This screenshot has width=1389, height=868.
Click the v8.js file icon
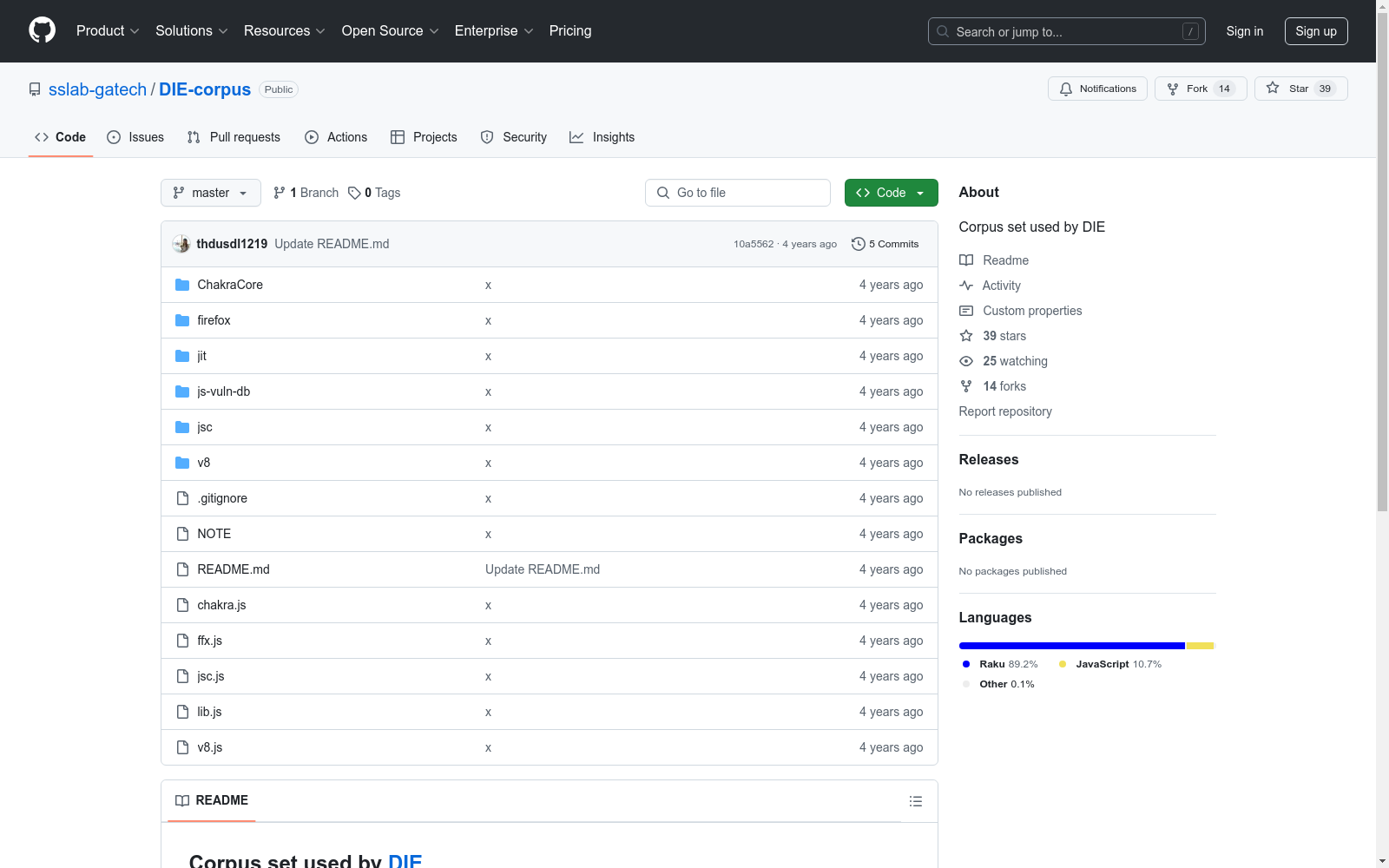[182, 747]
